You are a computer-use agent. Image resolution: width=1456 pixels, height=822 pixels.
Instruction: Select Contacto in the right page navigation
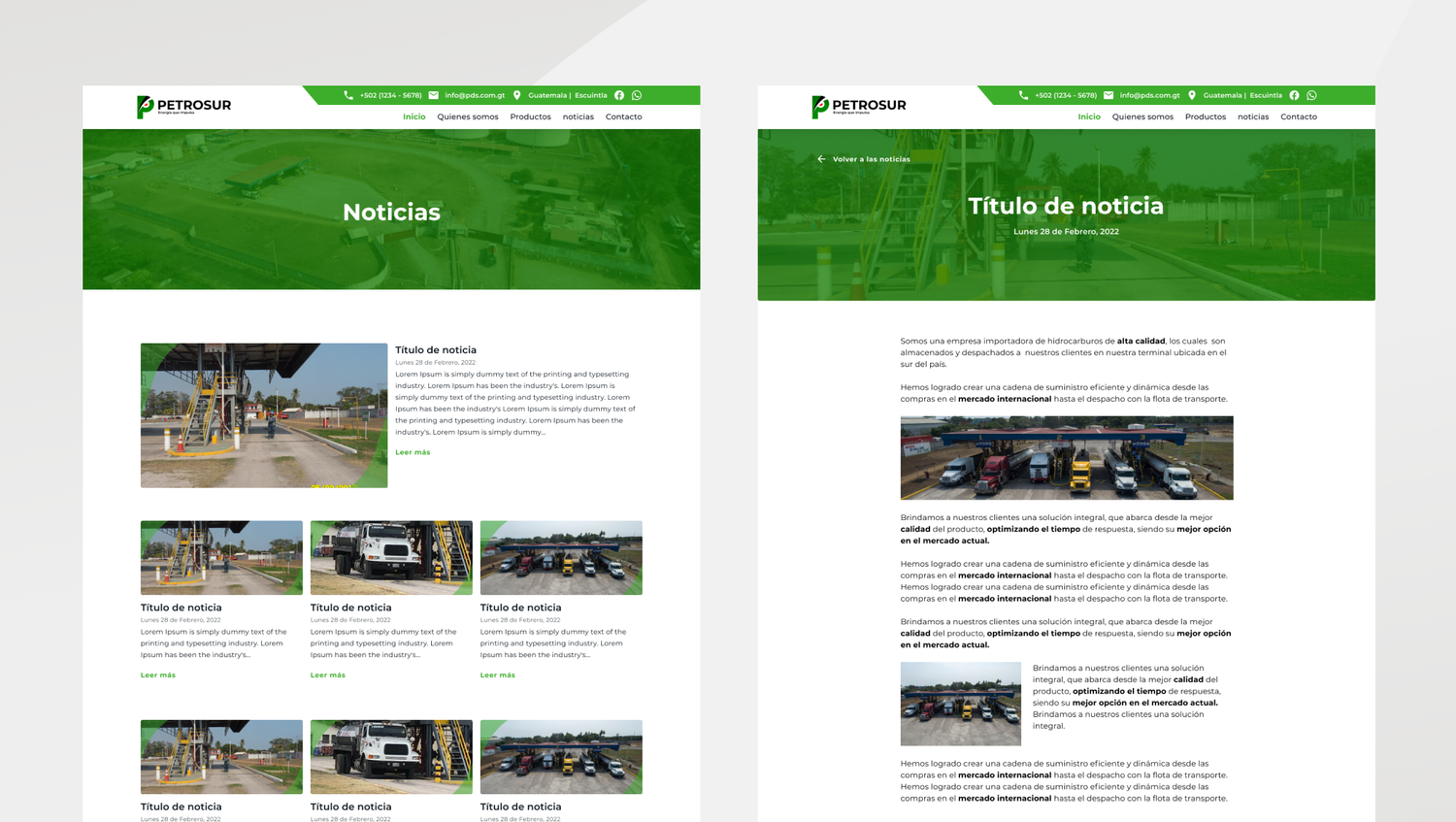(1299, 116)
